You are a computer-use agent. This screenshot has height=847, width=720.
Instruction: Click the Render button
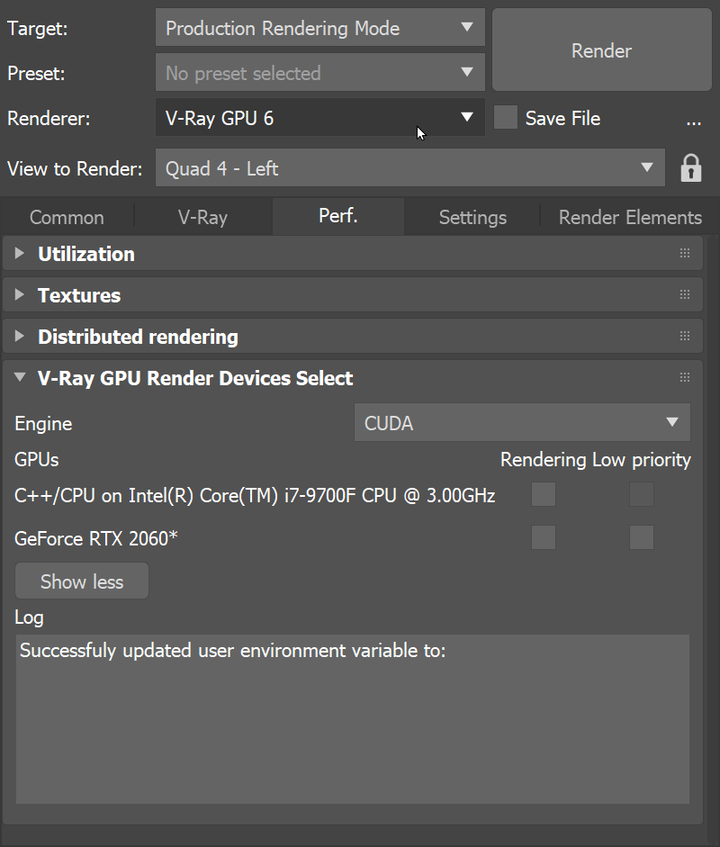(x=600, y=50)
